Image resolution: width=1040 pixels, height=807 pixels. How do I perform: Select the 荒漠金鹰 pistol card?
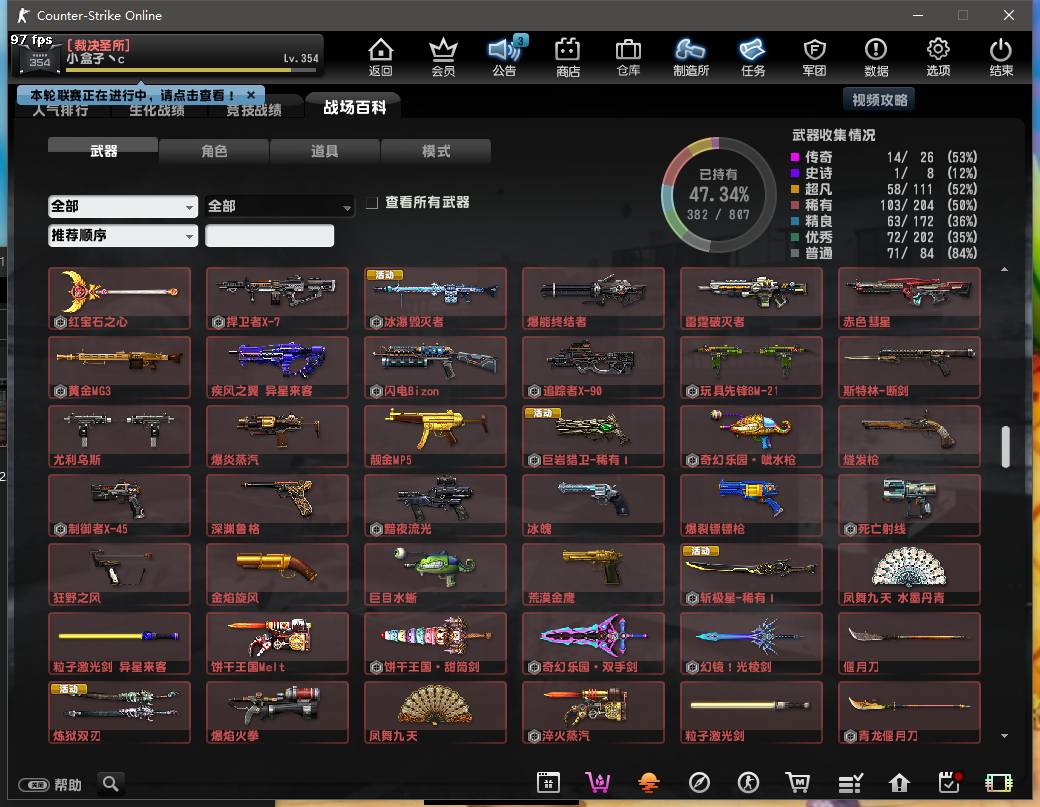point(593,574)
